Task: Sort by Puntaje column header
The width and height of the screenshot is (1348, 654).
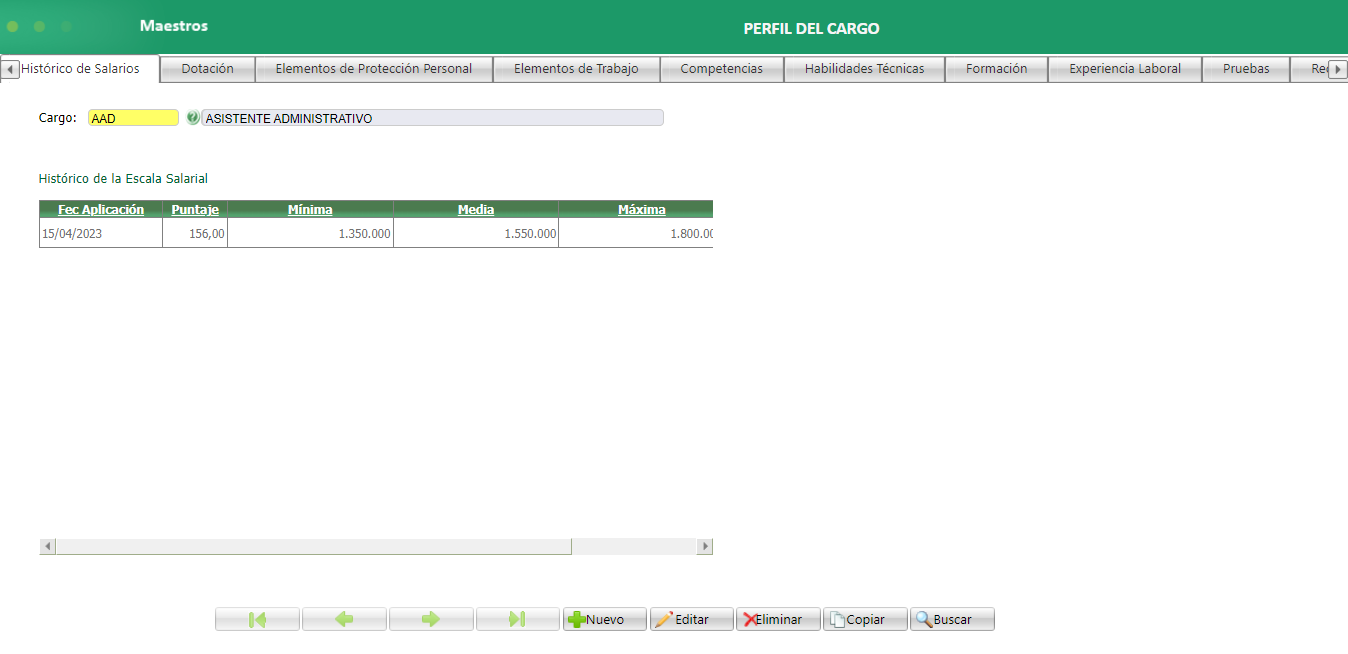Action: coord(195,209)
